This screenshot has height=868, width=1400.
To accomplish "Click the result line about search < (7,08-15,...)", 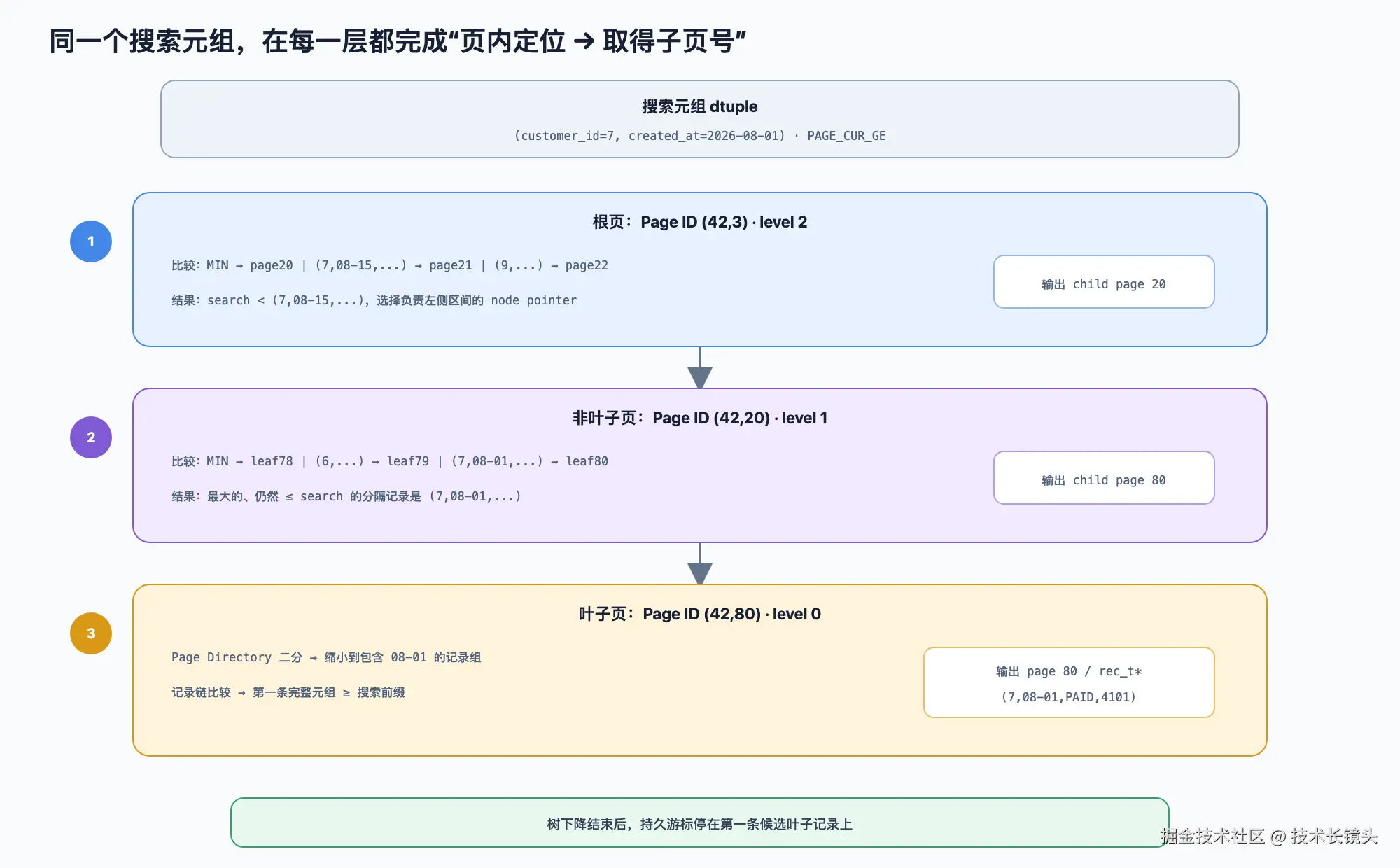I will pos(374,300).
